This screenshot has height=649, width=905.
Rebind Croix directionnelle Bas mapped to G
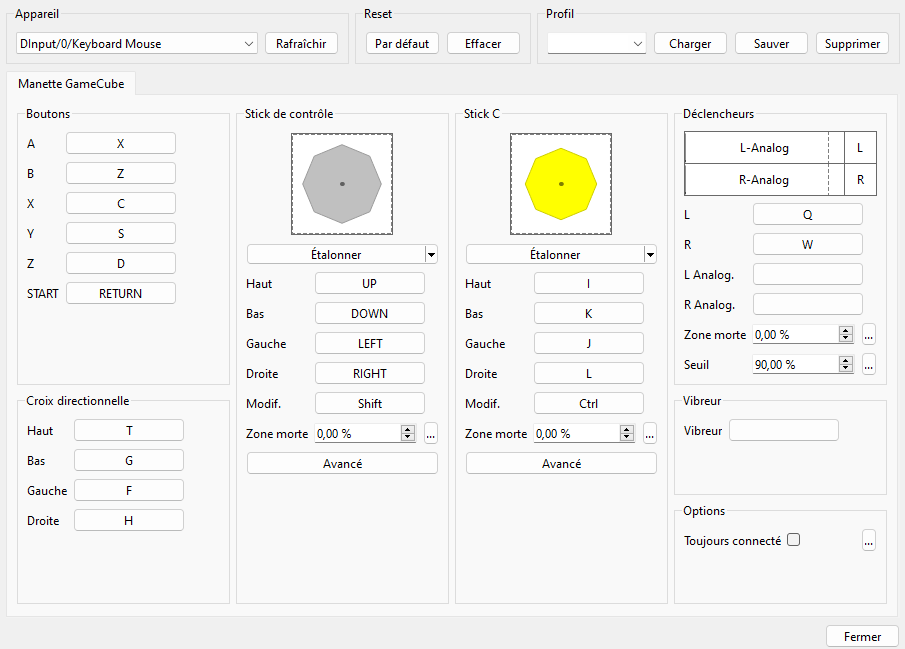129,461
